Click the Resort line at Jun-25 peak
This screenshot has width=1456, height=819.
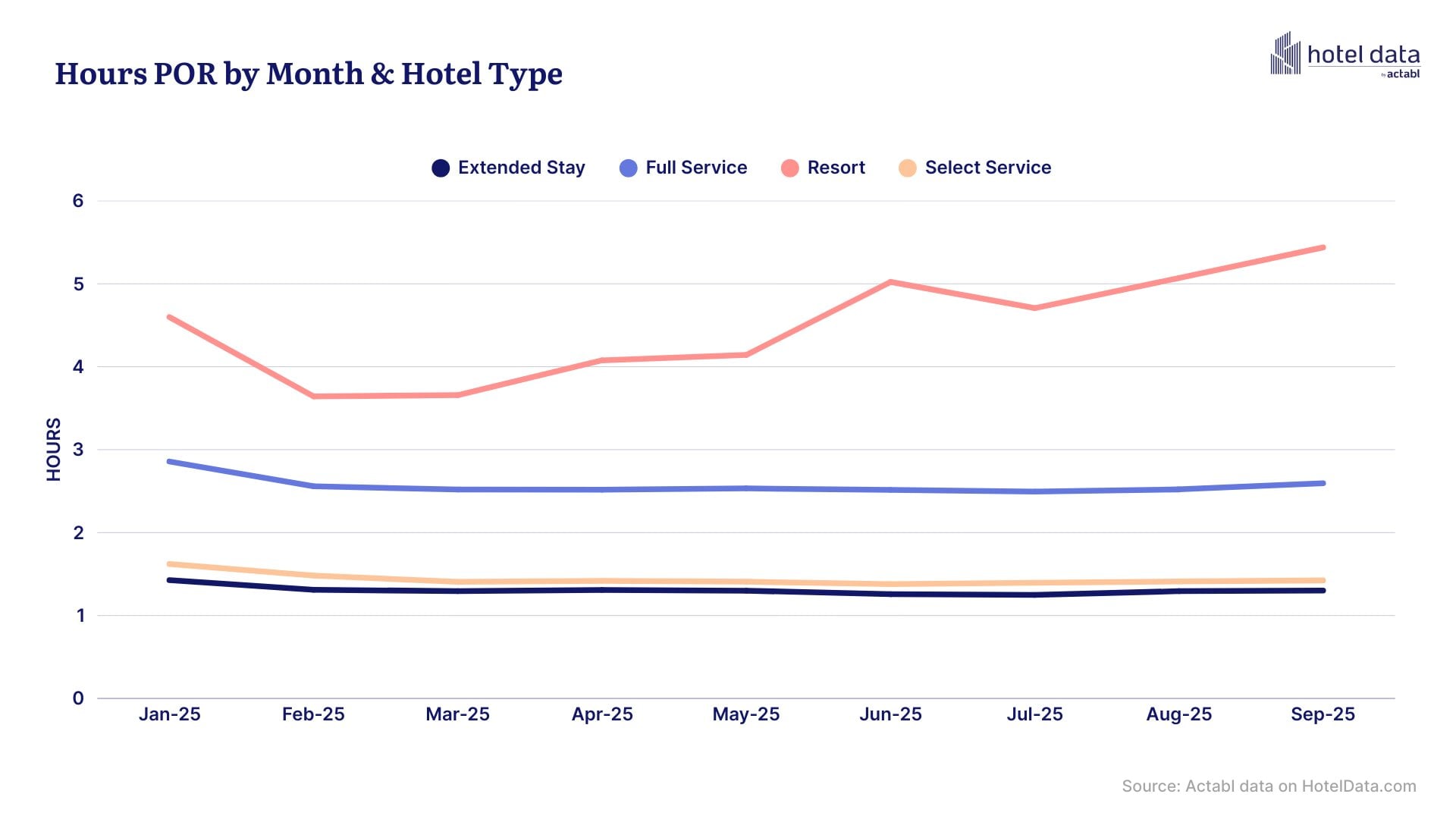point(891,281)
